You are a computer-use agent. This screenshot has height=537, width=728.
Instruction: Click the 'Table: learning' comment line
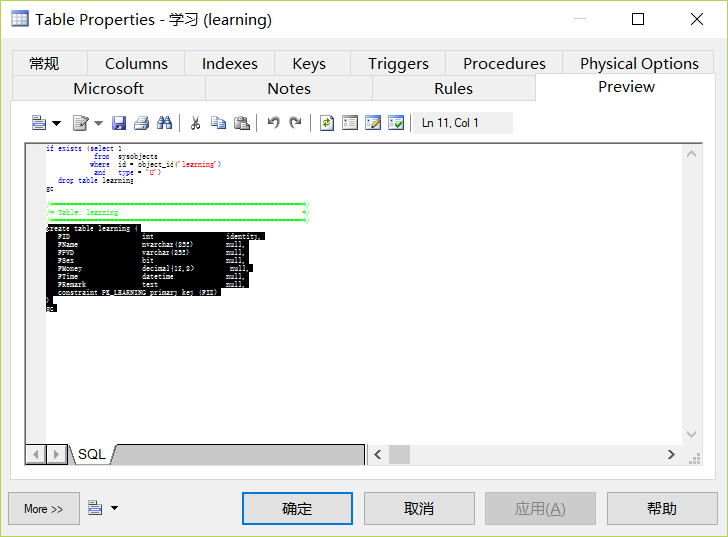(88, 212)
